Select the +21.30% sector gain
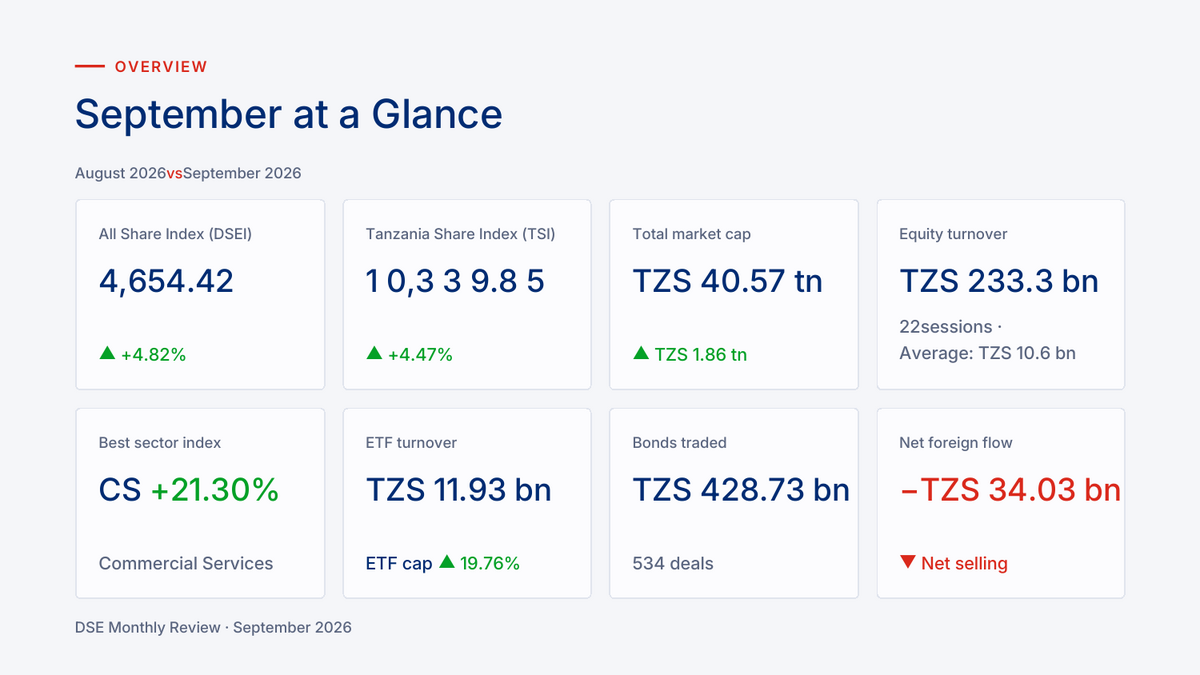The height and width of the screenshot is (675, 1200). [215, 490]
